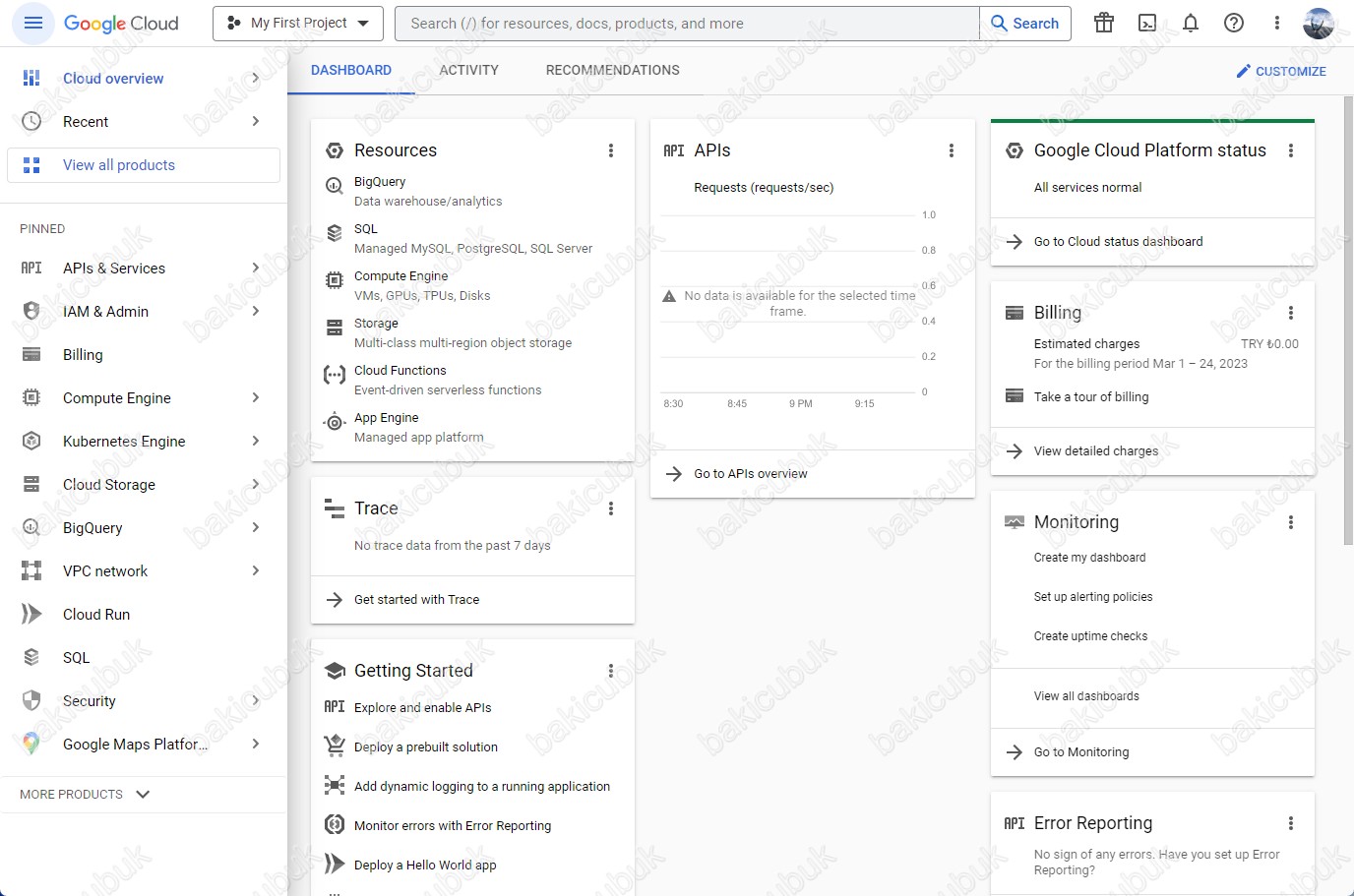Click the Cloud Run icon in sidebar
The height and width of the screenshot is (896, 1354).
(31, 614)
